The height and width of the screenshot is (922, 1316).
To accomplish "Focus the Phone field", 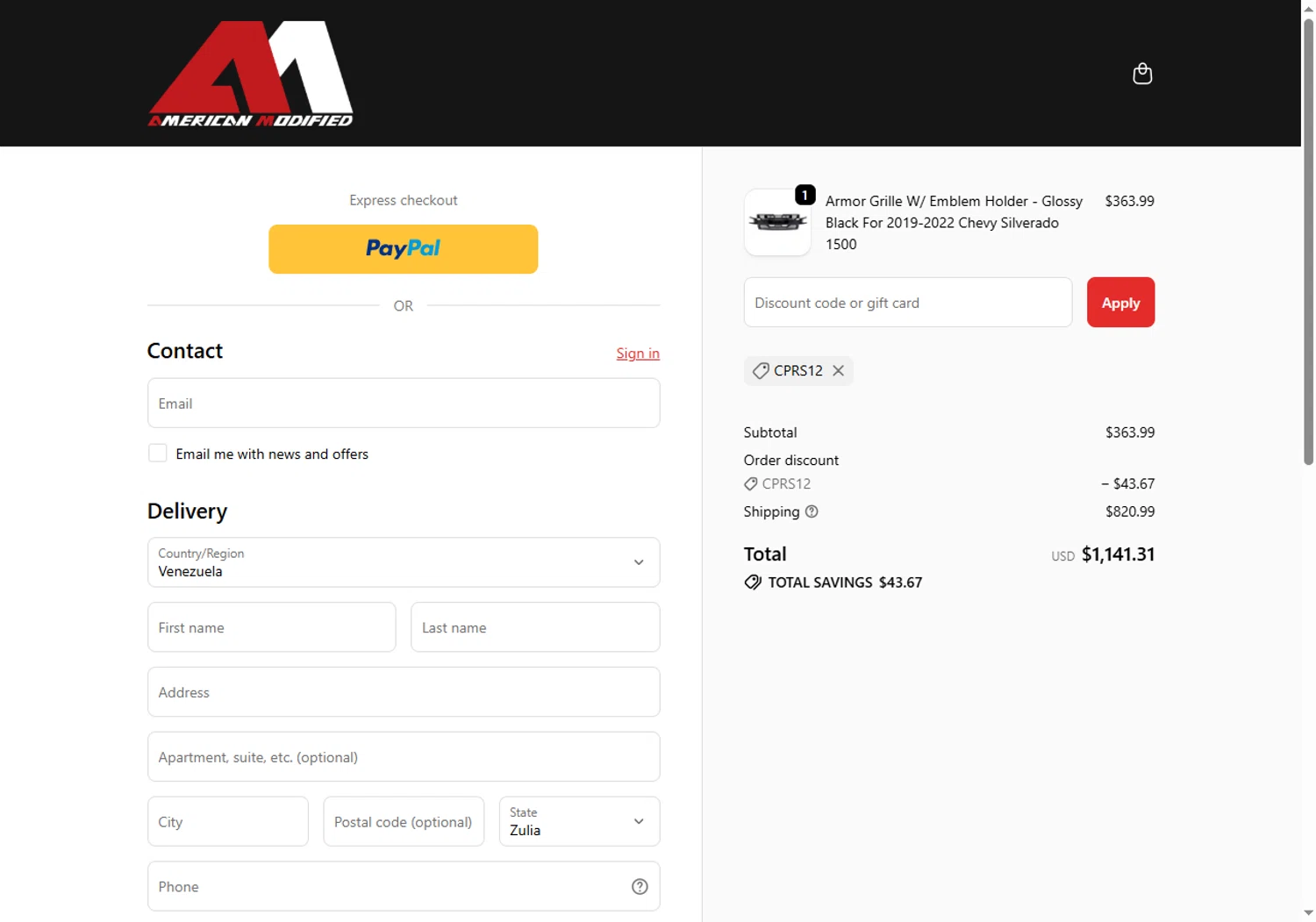I will coord(404,886).
